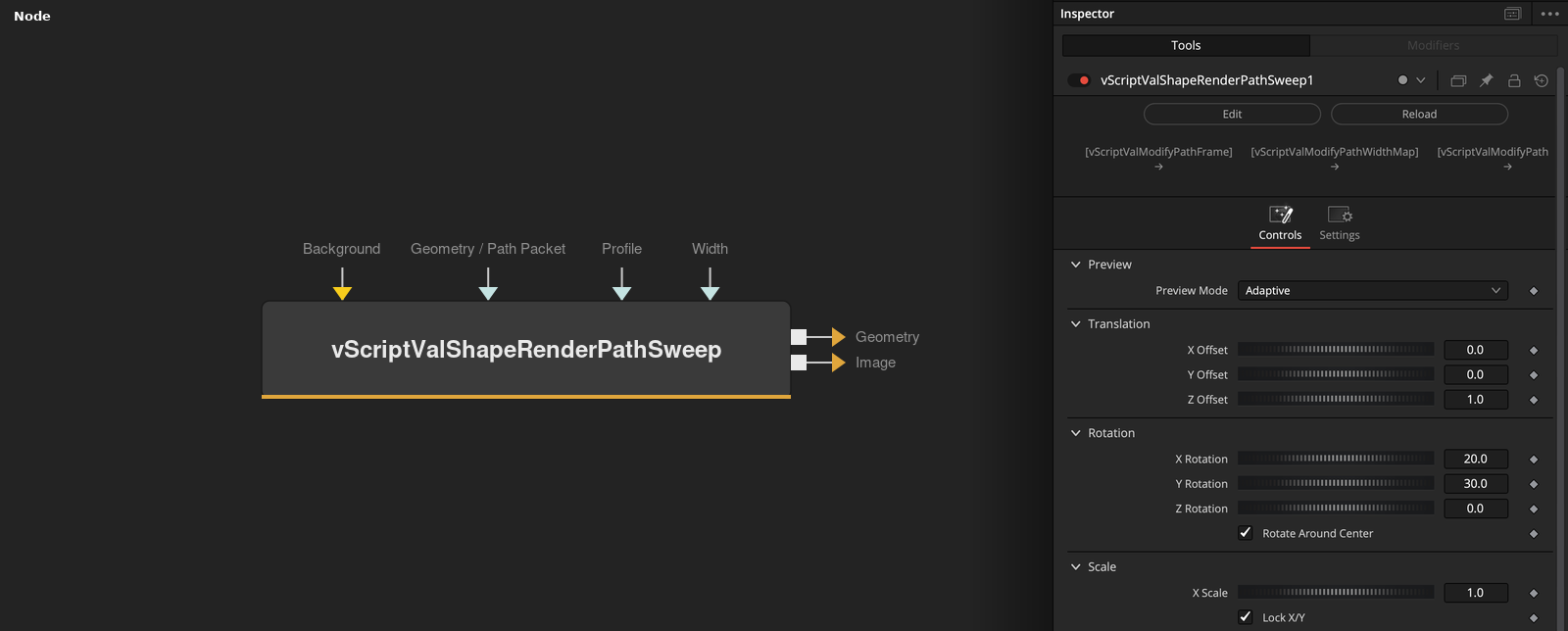Open the Settings tab

pyautogui.click(x=1339, y=223)
